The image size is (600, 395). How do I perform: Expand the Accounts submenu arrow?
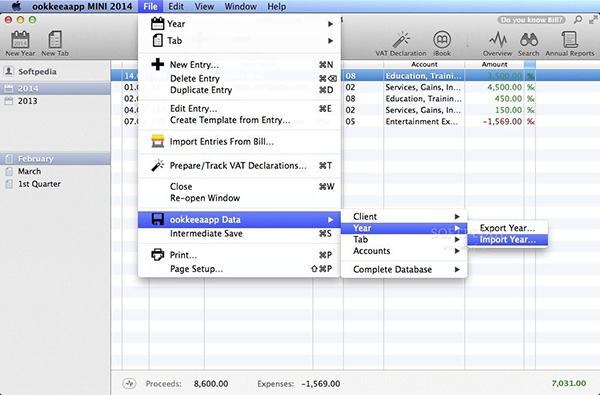[x=457, y=251]
